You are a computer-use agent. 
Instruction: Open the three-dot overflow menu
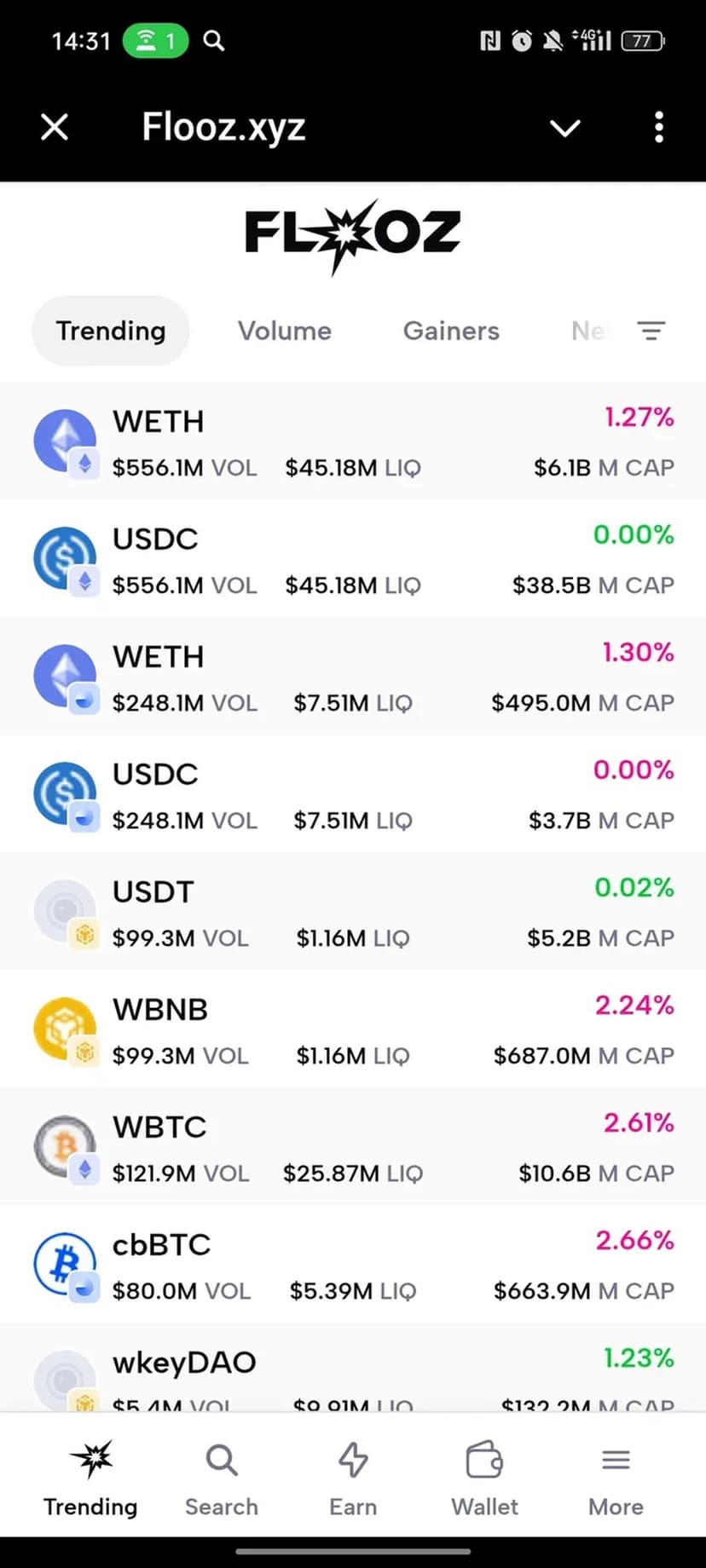pyautogui.click(x=658, y=128)
